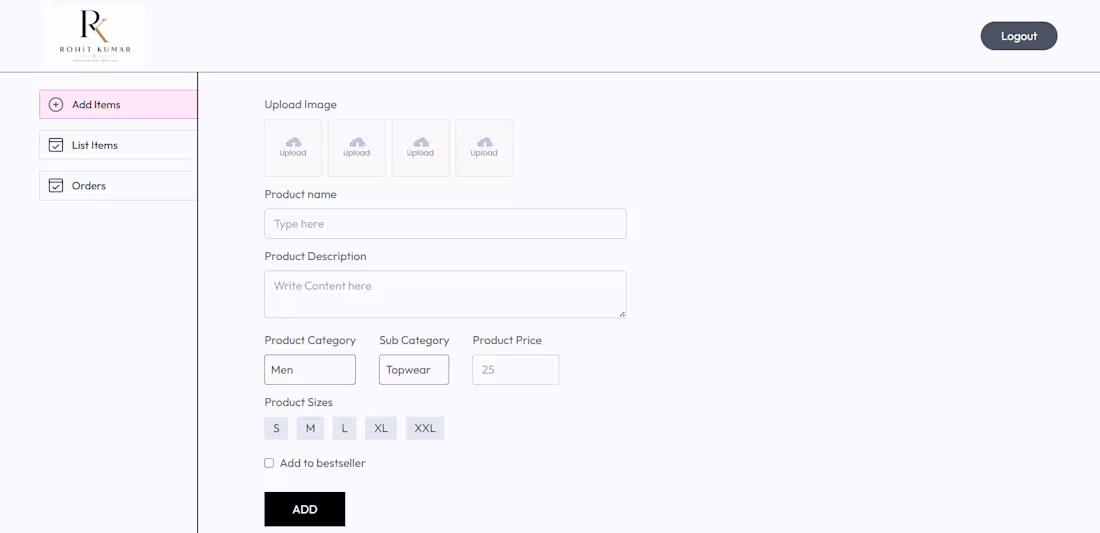Click the Rohit Kumar logo
This screenshot has width=1100, height=533.
[x=94, y=34]
